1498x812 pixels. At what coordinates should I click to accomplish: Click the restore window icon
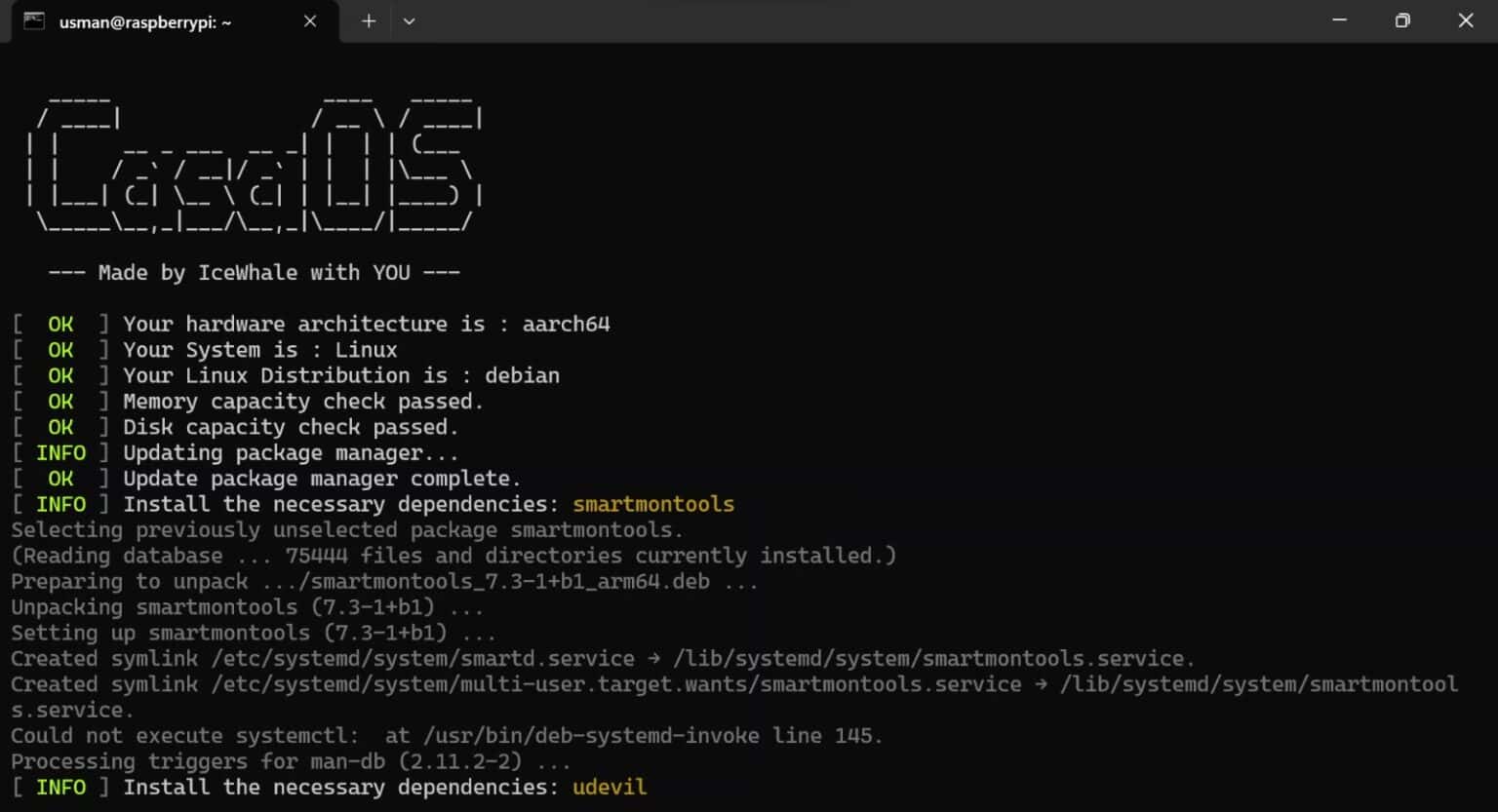coord(1402,19)
